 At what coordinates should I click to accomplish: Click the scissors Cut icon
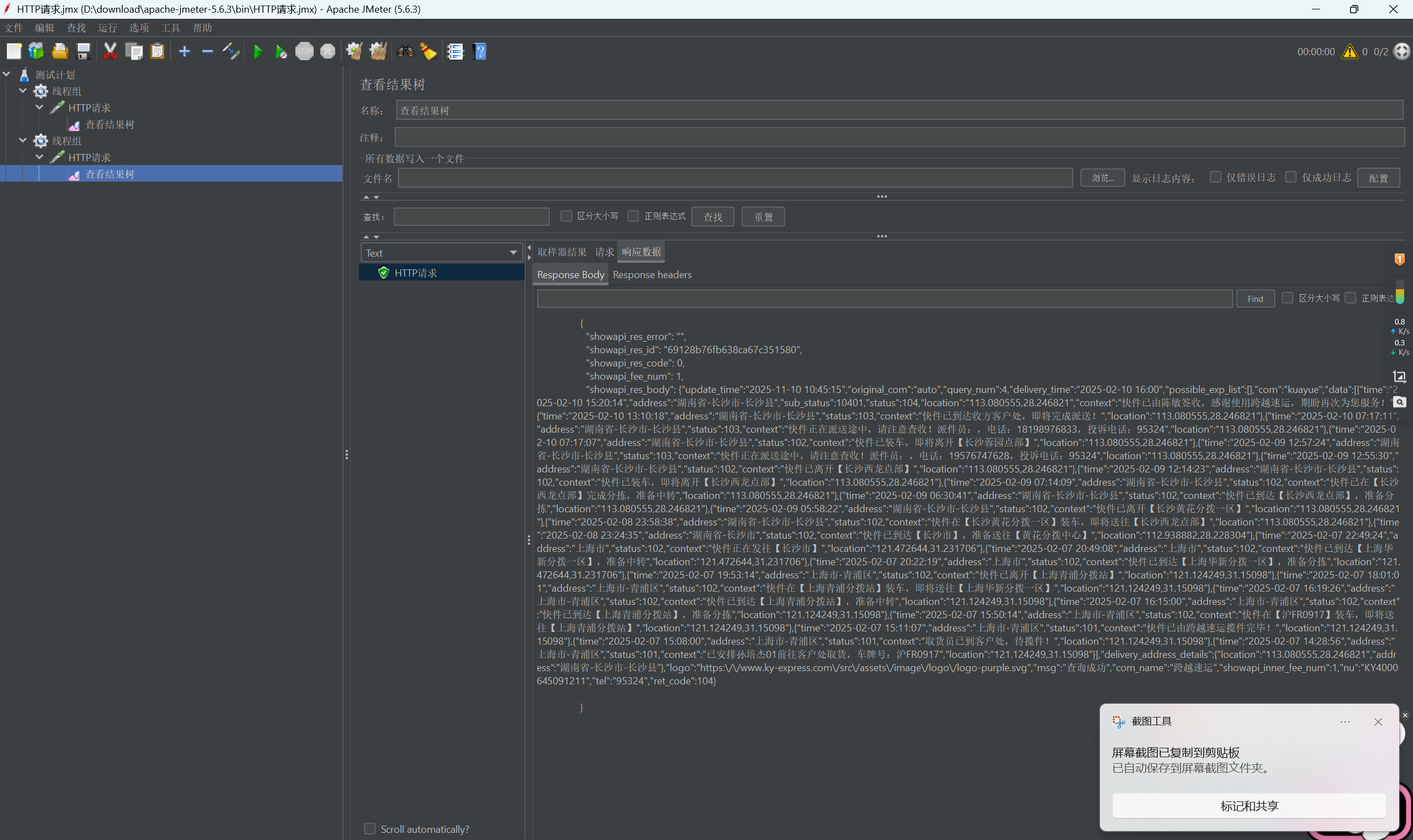click(110, 52)
